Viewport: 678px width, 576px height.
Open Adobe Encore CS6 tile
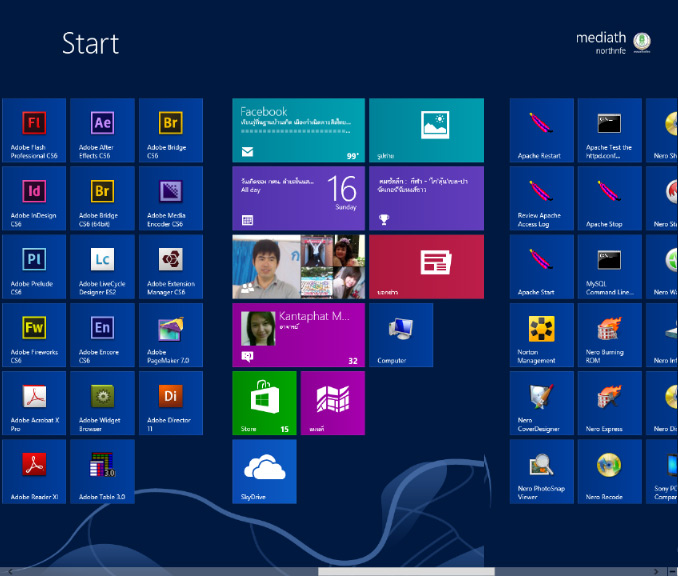[102, 335]
